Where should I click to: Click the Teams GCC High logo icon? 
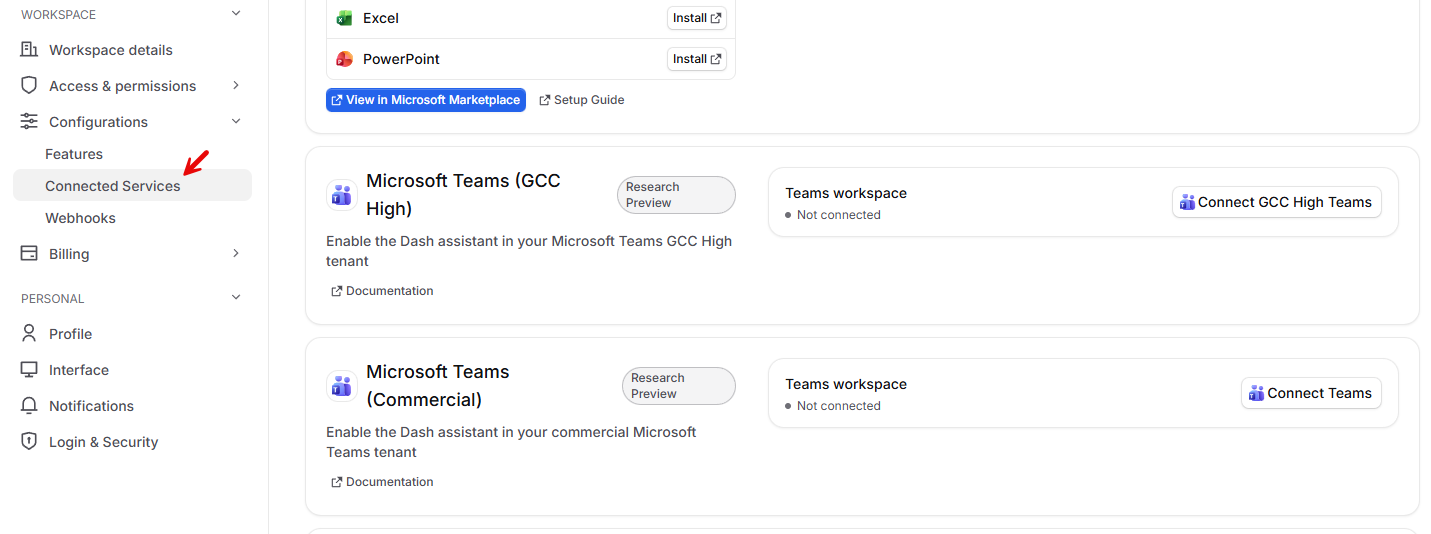[x=342, y=195]
